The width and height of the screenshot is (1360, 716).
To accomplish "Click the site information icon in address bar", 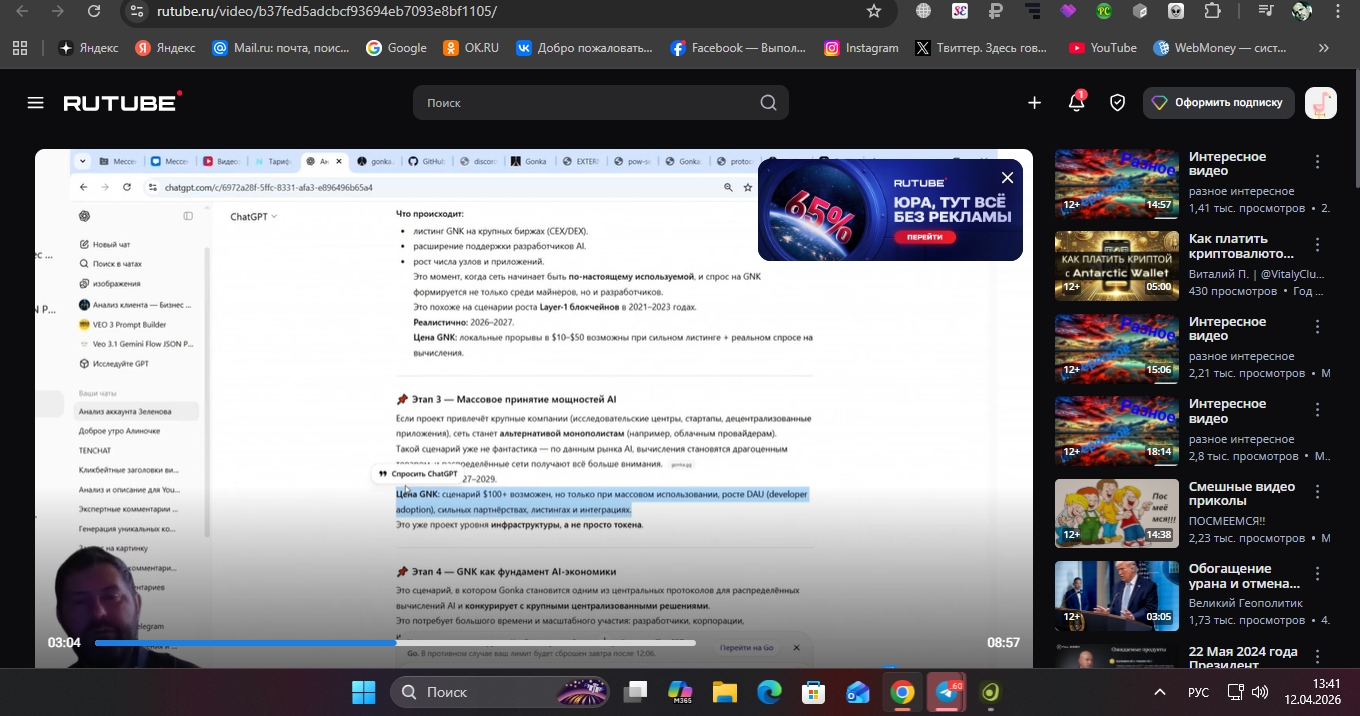I will click(137, 11).
